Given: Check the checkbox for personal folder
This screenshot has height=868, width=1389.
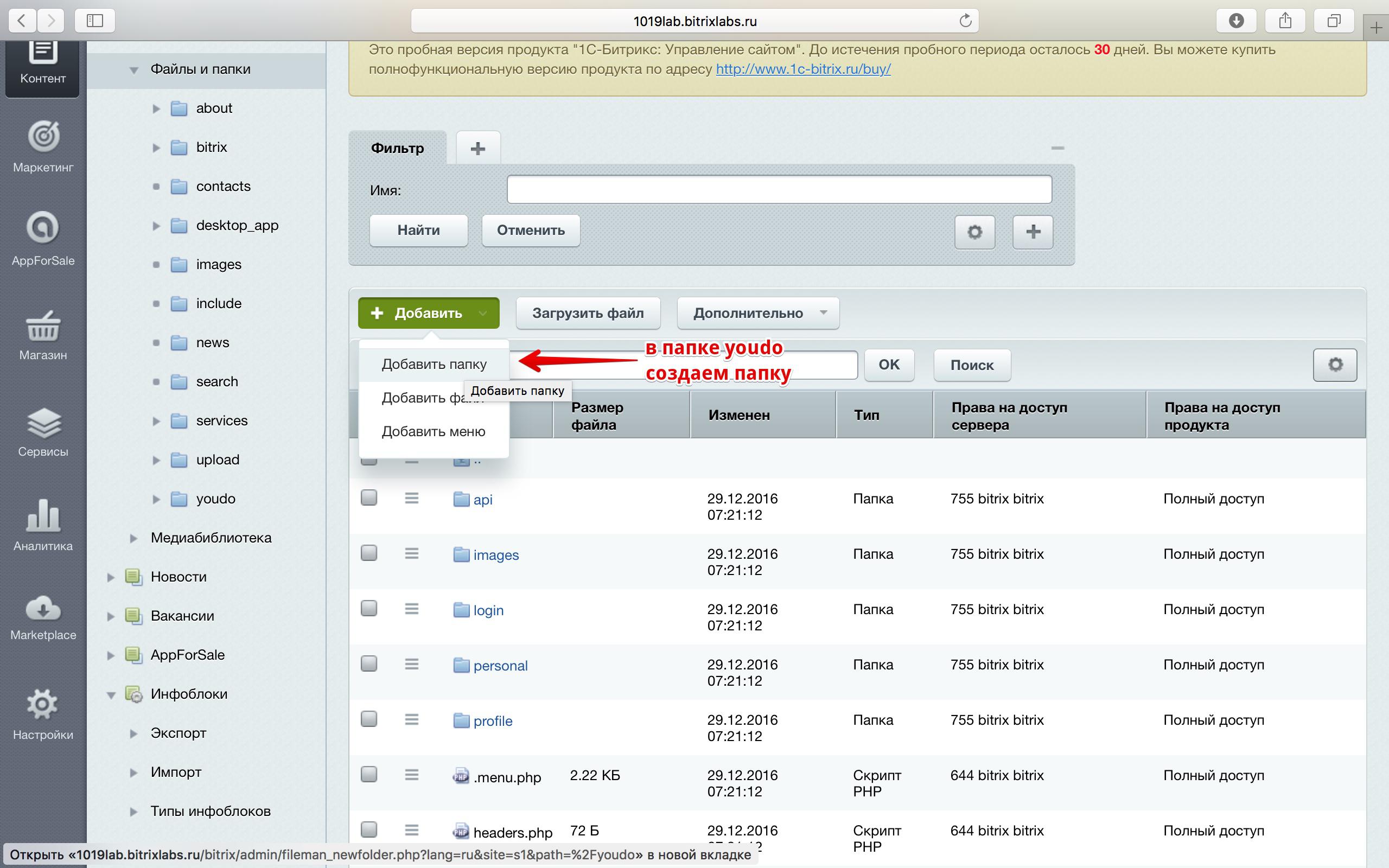Looking at the screenshot, I should 368,663.
